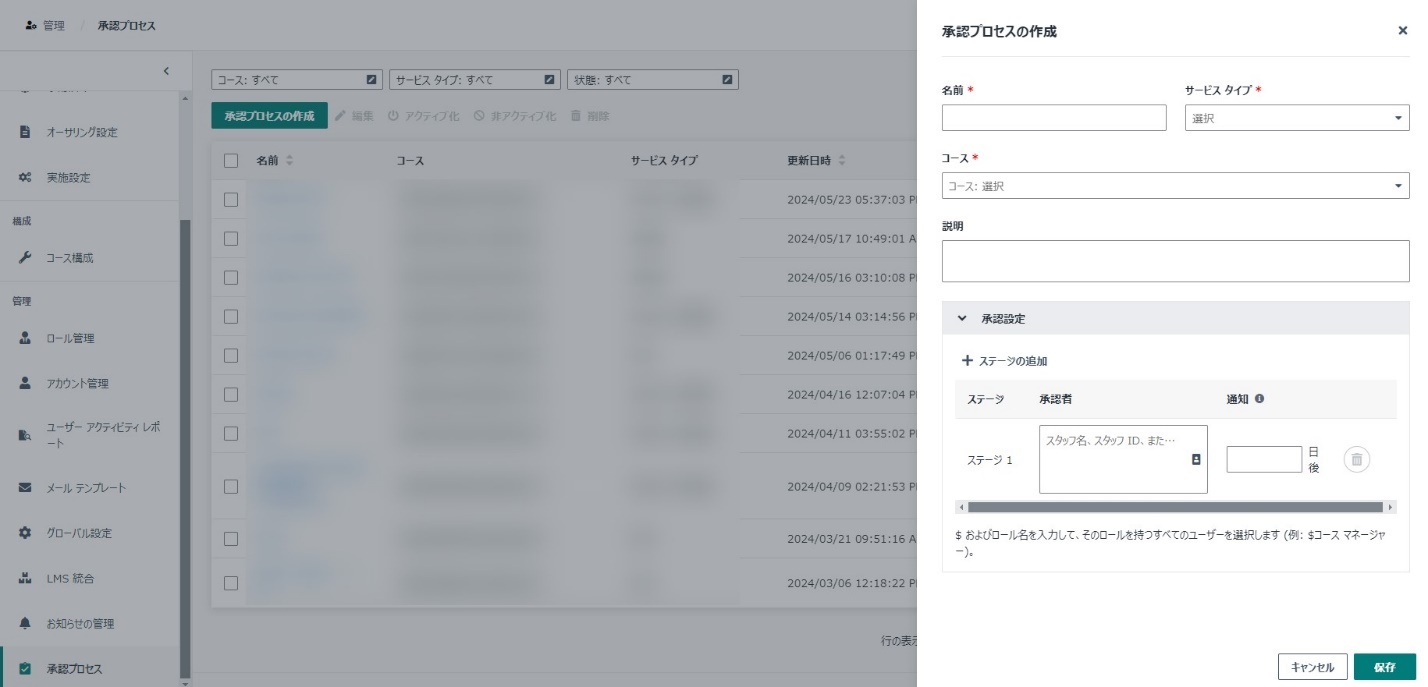Open アカウント管理 in the sidebar

(x=77, y=383)
